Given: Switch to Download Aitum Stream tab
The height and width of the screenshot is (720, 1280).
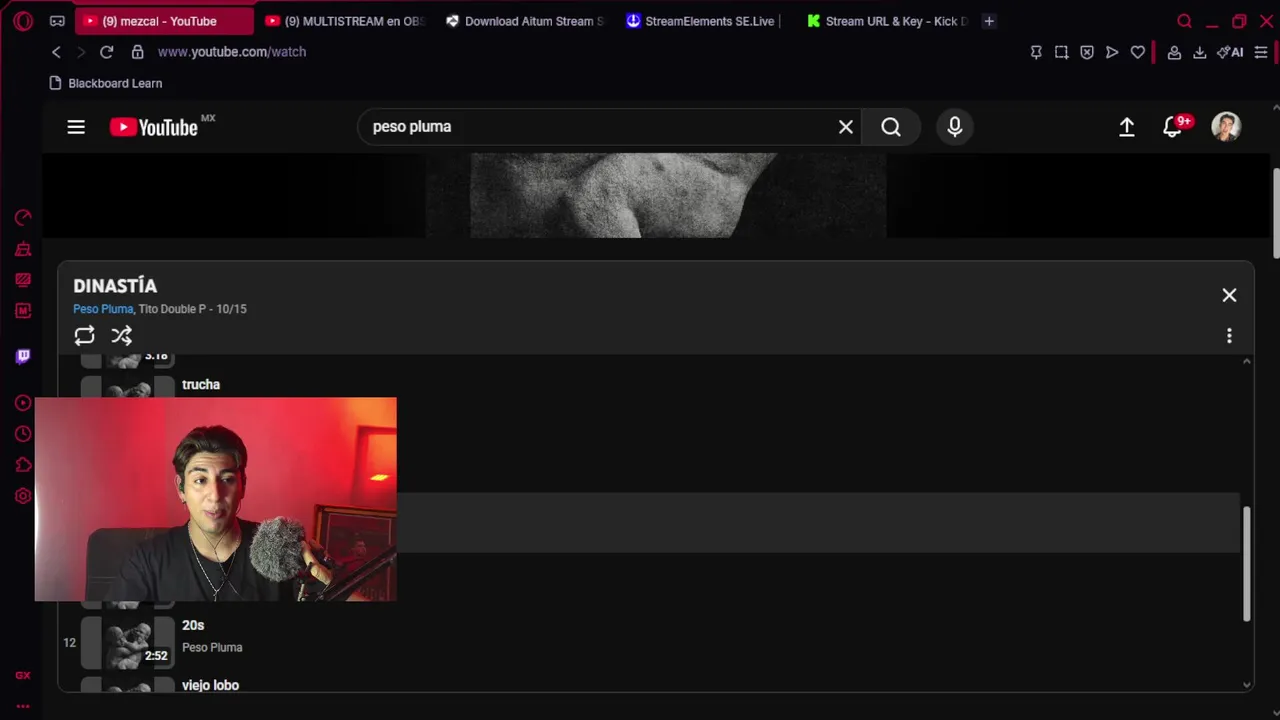Looking at the screenshot, I should [x=525, y=21].
